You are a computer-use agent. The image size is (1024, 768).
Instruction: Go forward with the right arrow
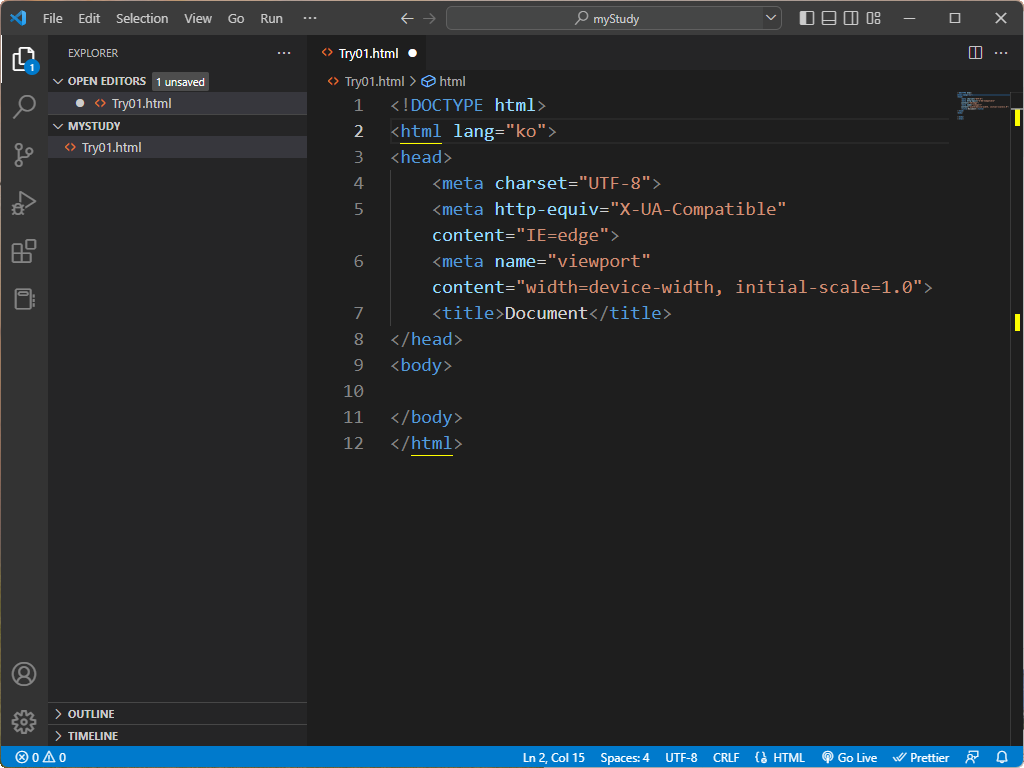pos(429,18)
